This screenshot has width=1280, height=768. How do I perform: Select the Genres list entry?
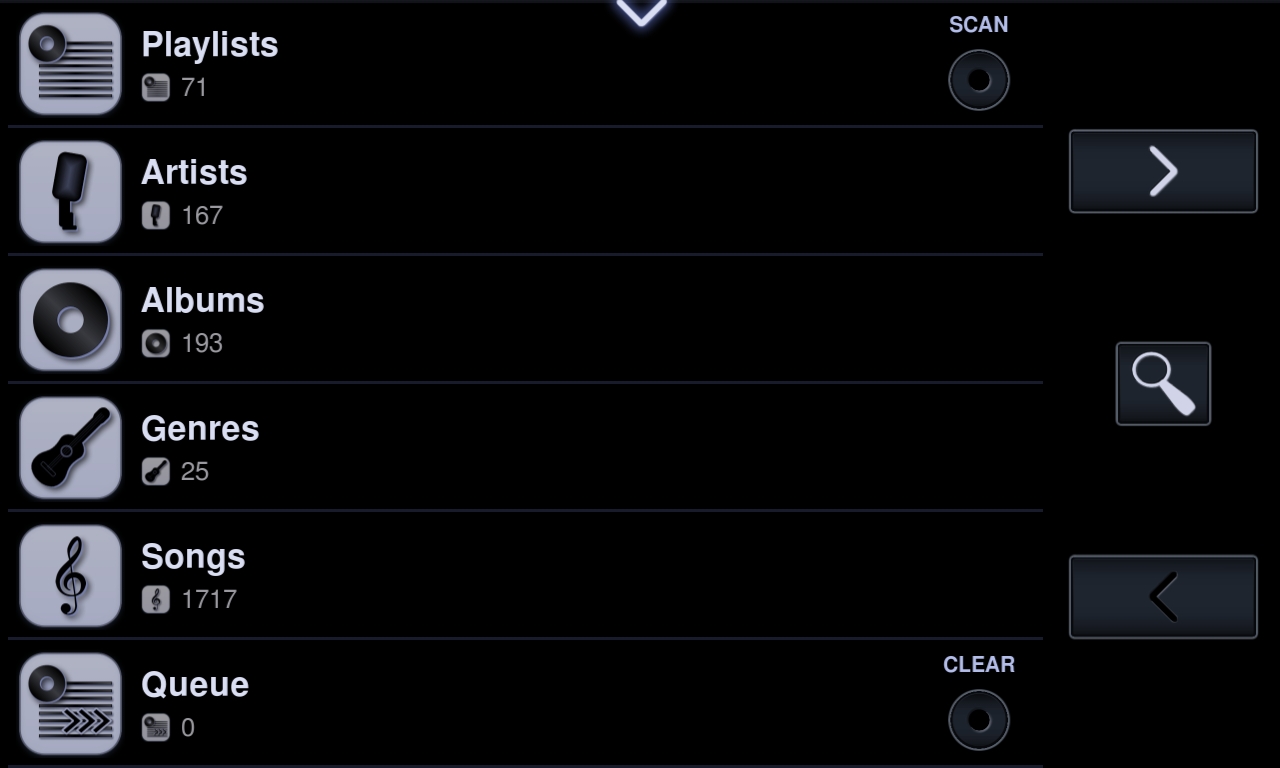pyautogui.click(x=525, y=448)
